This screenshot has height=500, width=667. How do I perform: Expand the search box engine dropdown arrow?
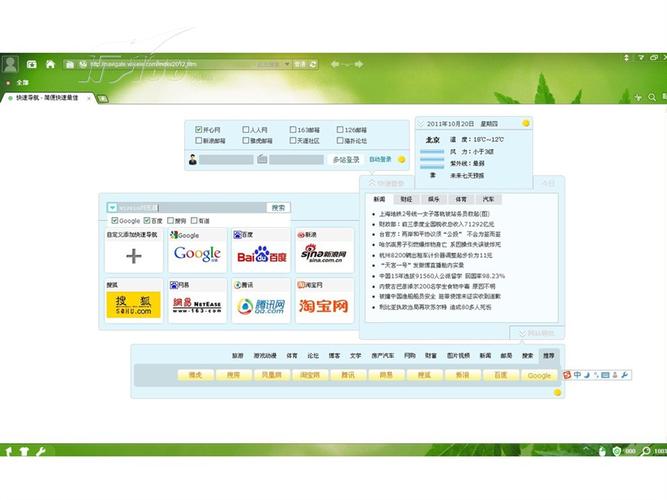click(113, 208)
